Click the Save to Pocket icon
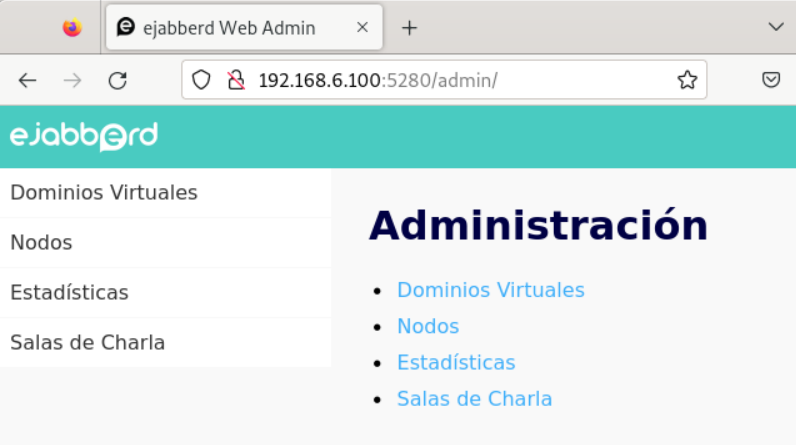 tap(771, 80)
